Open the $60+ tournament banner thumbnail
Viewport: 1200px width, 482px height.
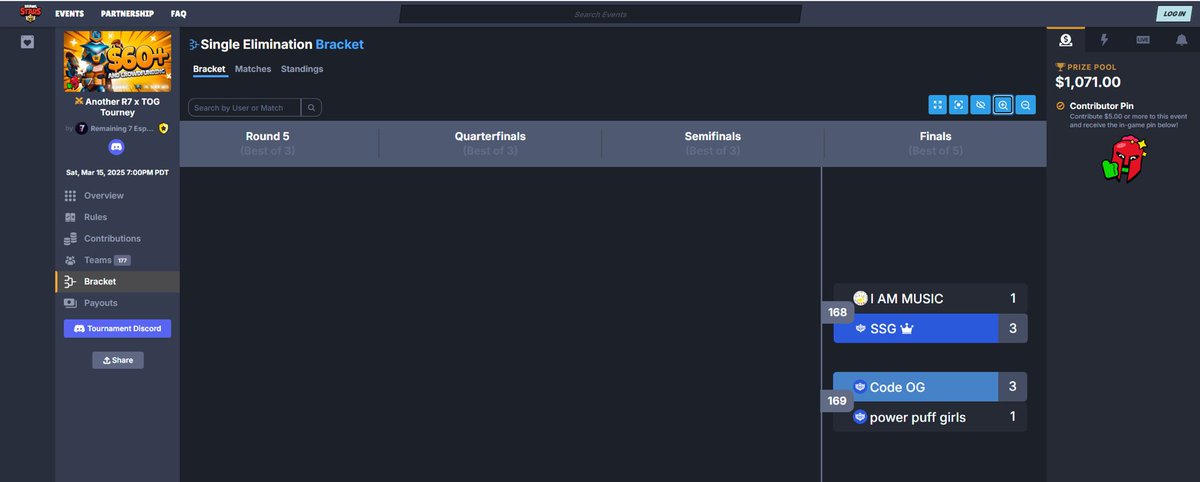117,62
